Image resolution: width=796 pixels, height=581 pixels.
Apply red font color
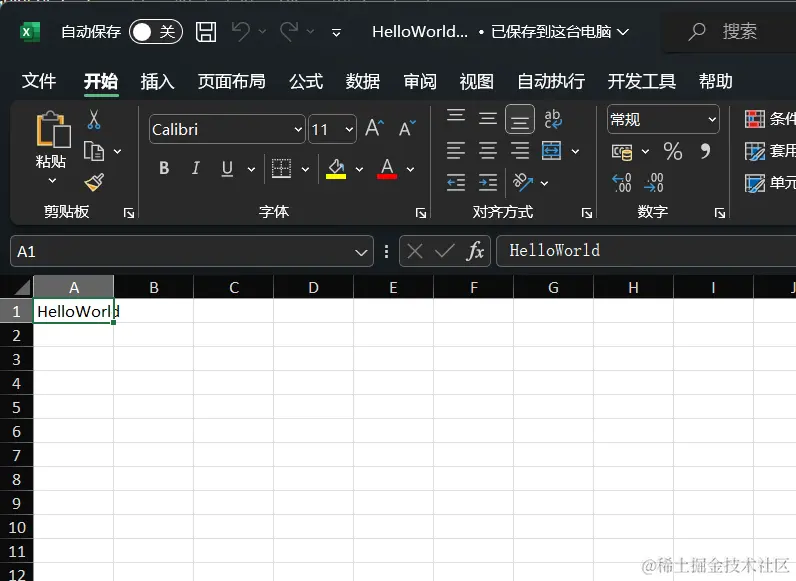[x=387, y=169]
